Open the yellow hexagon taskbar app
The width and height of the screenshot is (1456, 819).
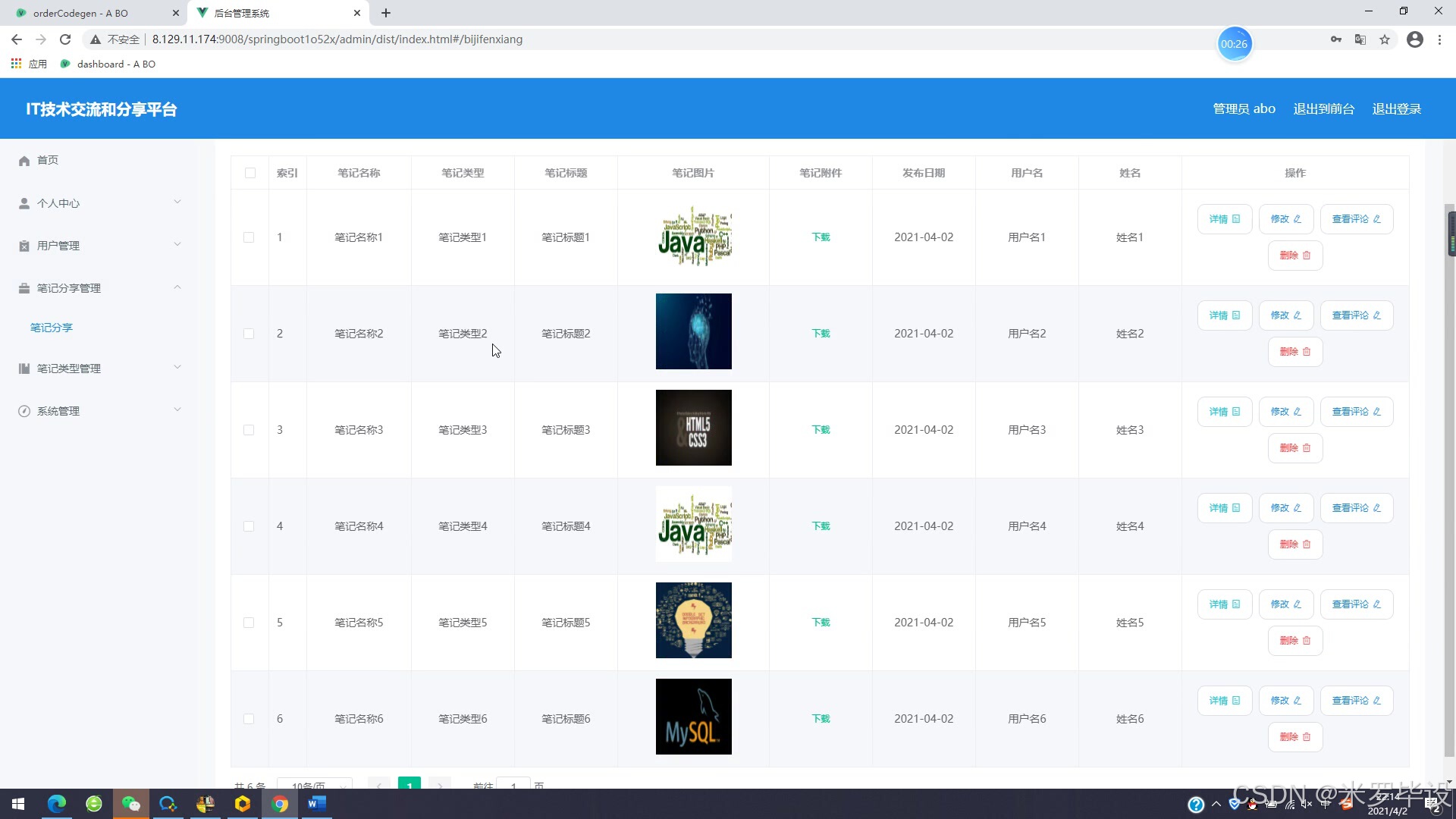point(243,804)
